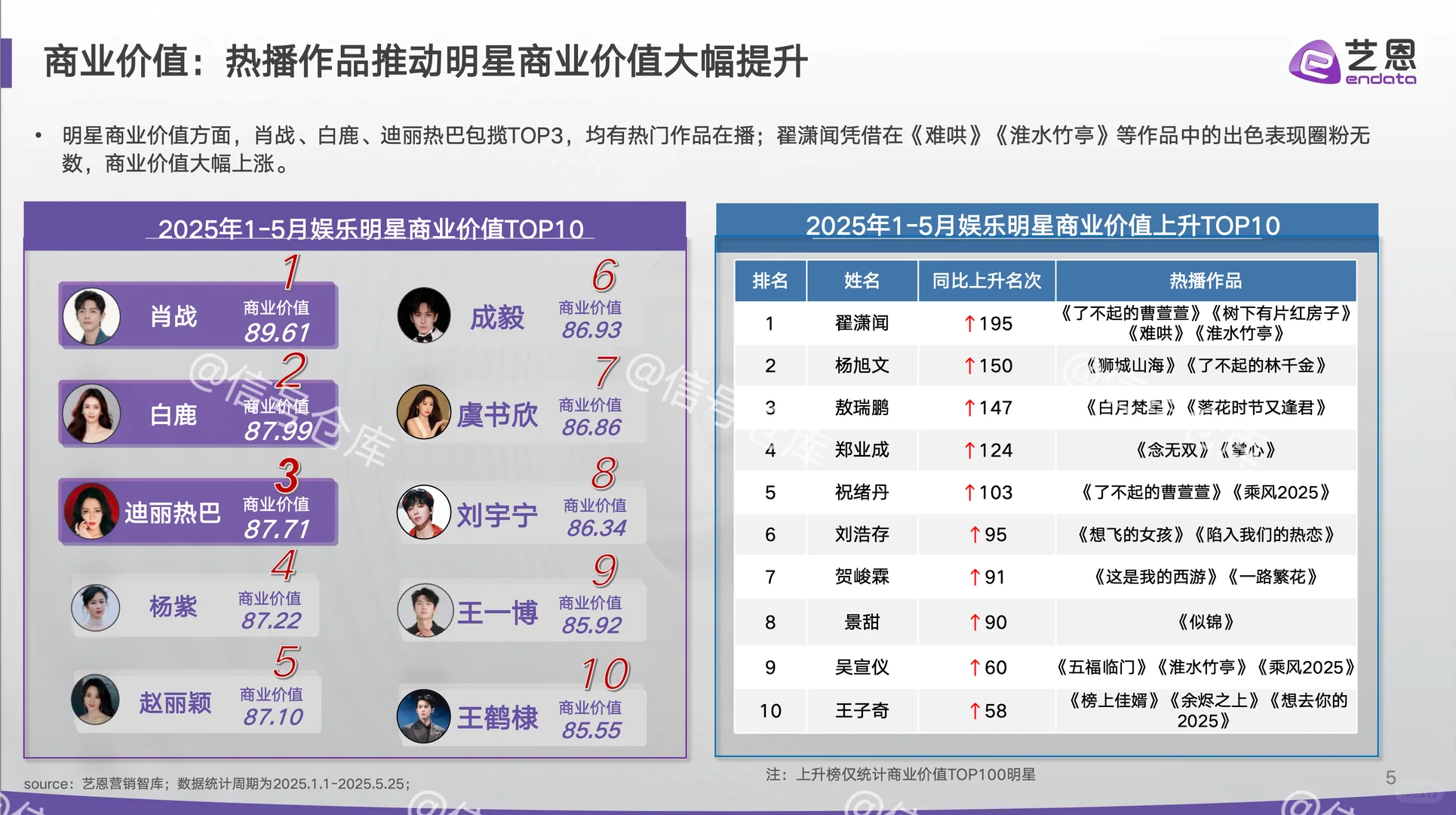The width and height of the screenshot is (1456, 815).
Task: Click 肖战's avatar photo
Action: point(92,316)
